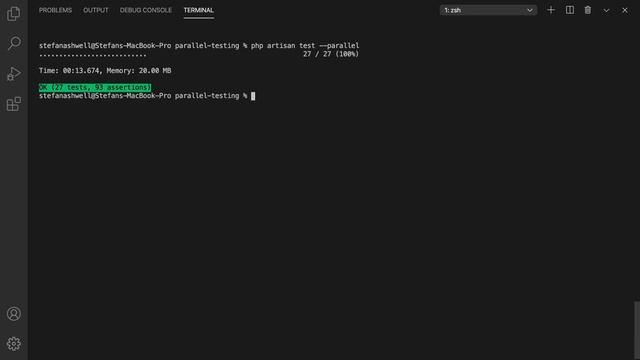Select the TERMINAL tab
Screen dimensions: 640x360
(x=199, y=10)
